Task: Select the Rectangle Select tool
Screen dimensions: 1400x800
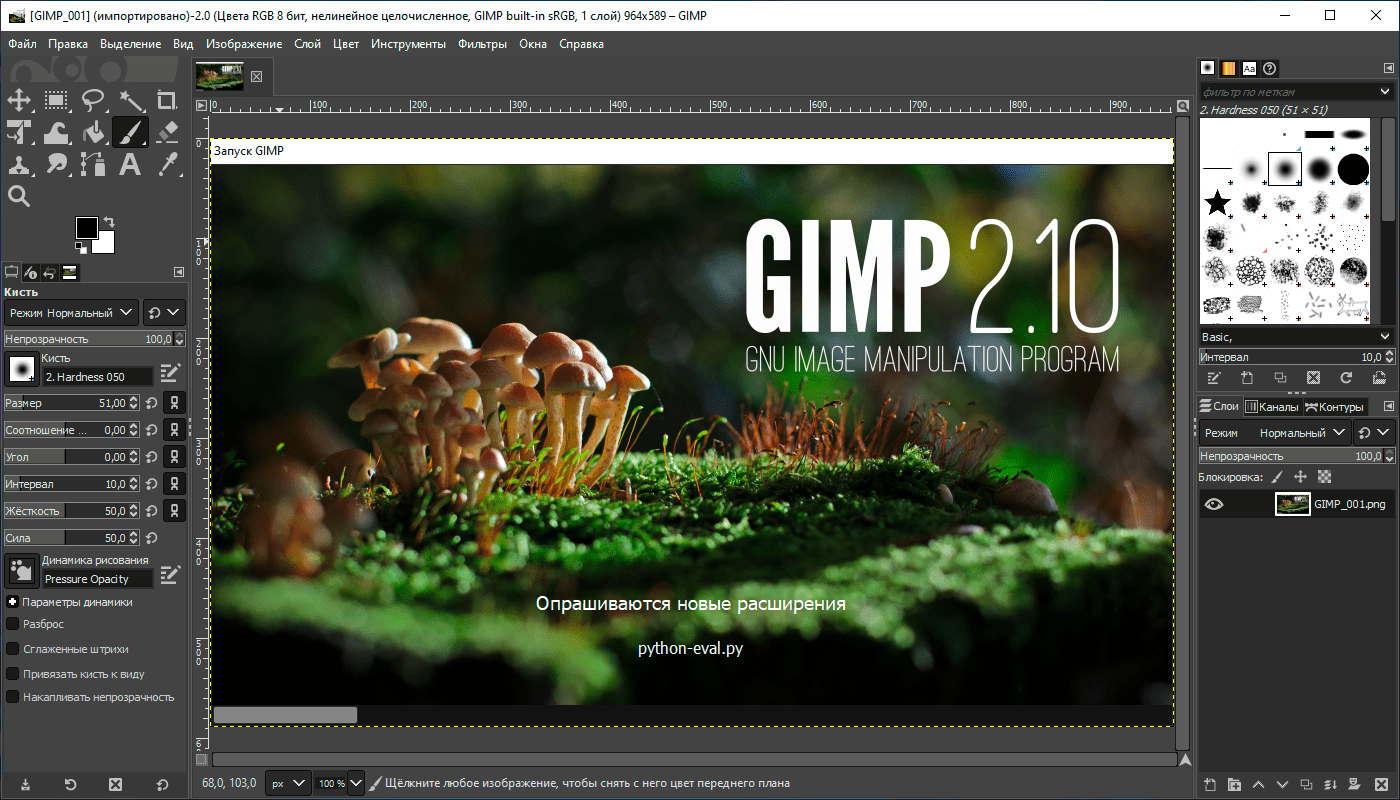Action: (56, 100)
